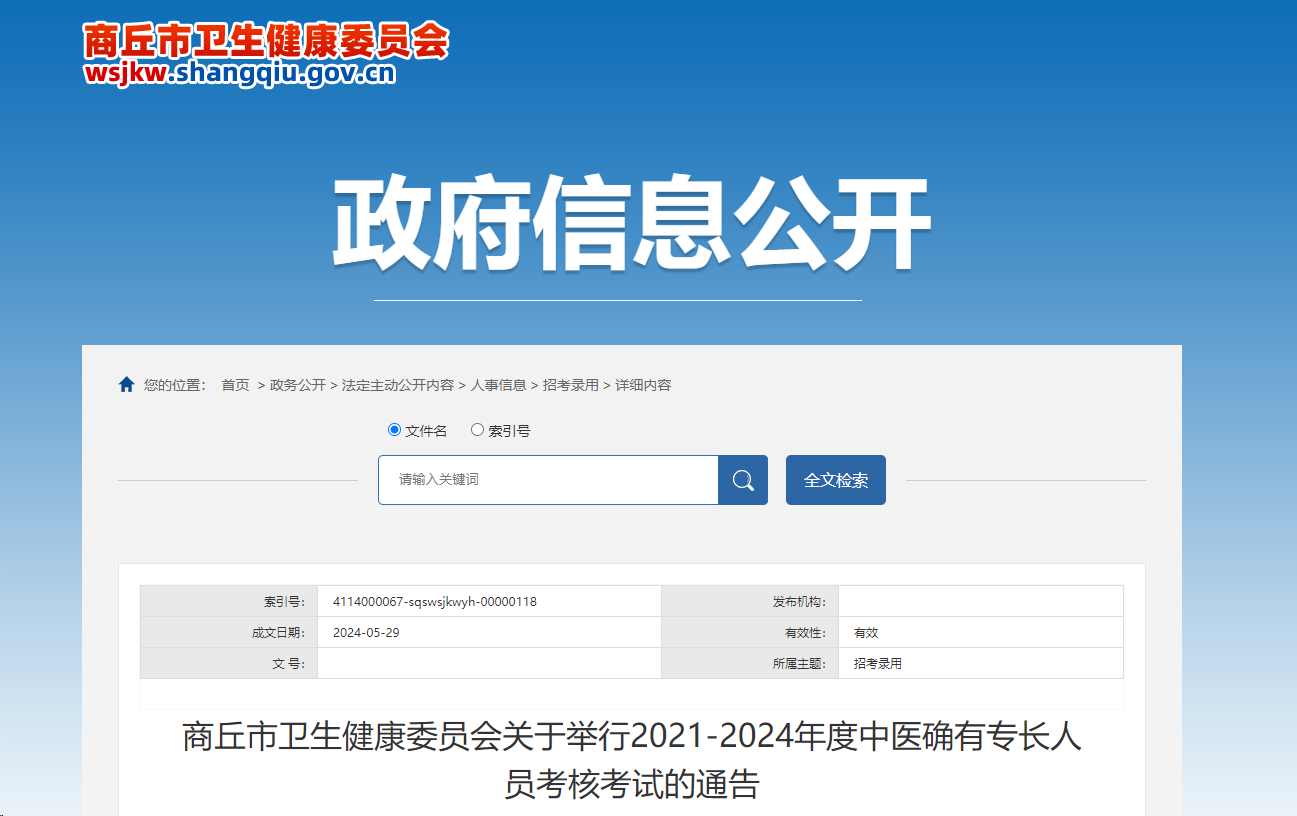Click the 招考录用 topic value in table
Screen dimensions: 1297x816
pyautogui.click(x=878, y=664)
